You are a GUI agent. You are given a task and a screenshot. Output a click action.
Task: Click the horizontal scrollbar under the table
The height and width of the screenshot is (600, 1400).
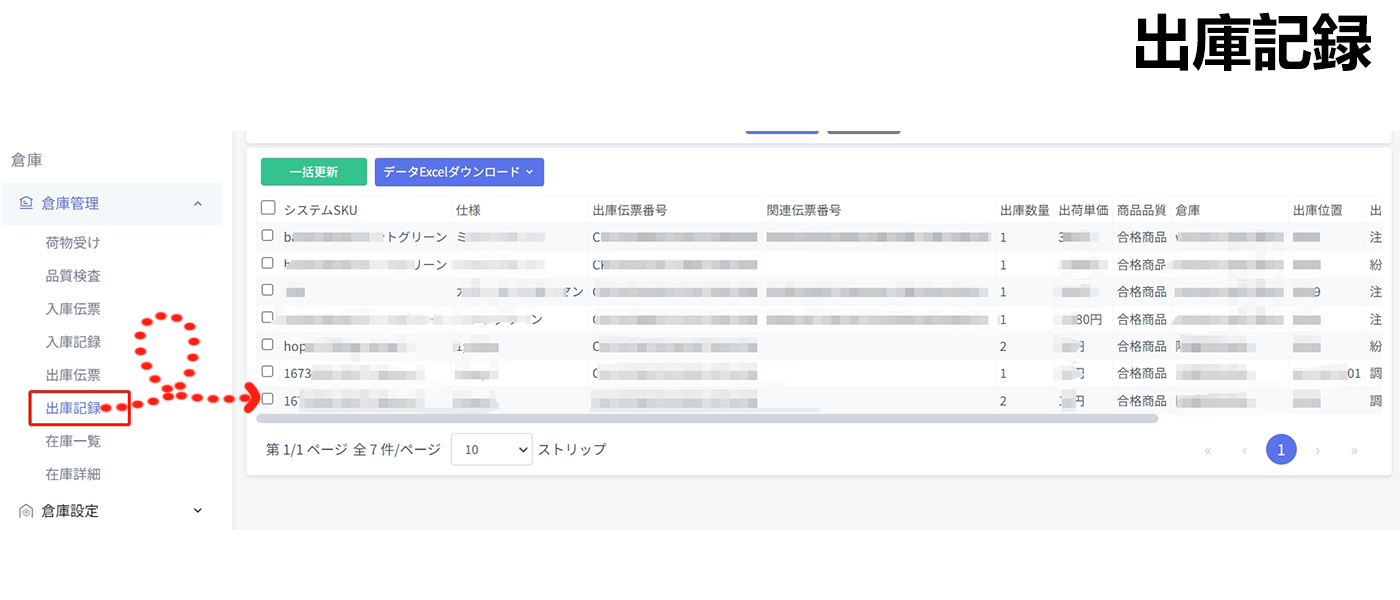tap(707, 418)
